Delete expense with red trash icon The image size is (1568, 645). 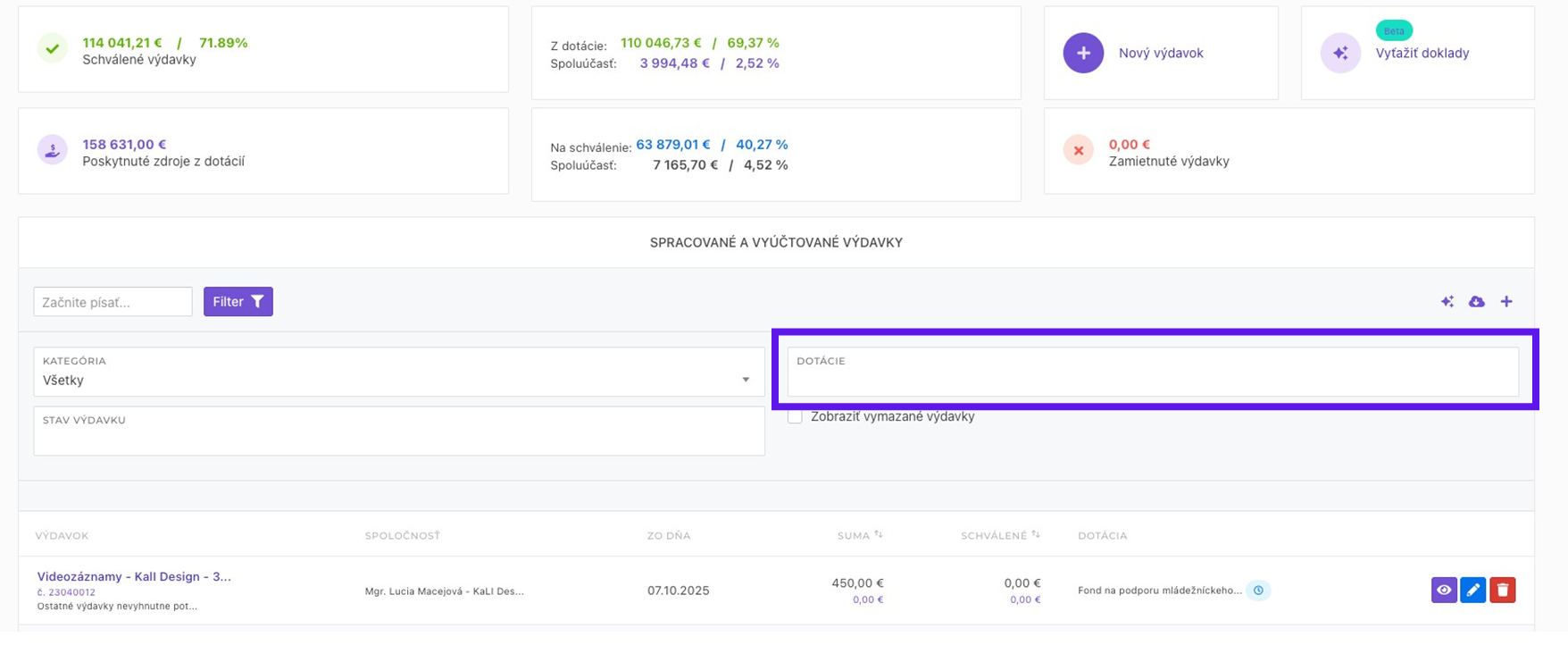click(x=1503, y=590)
